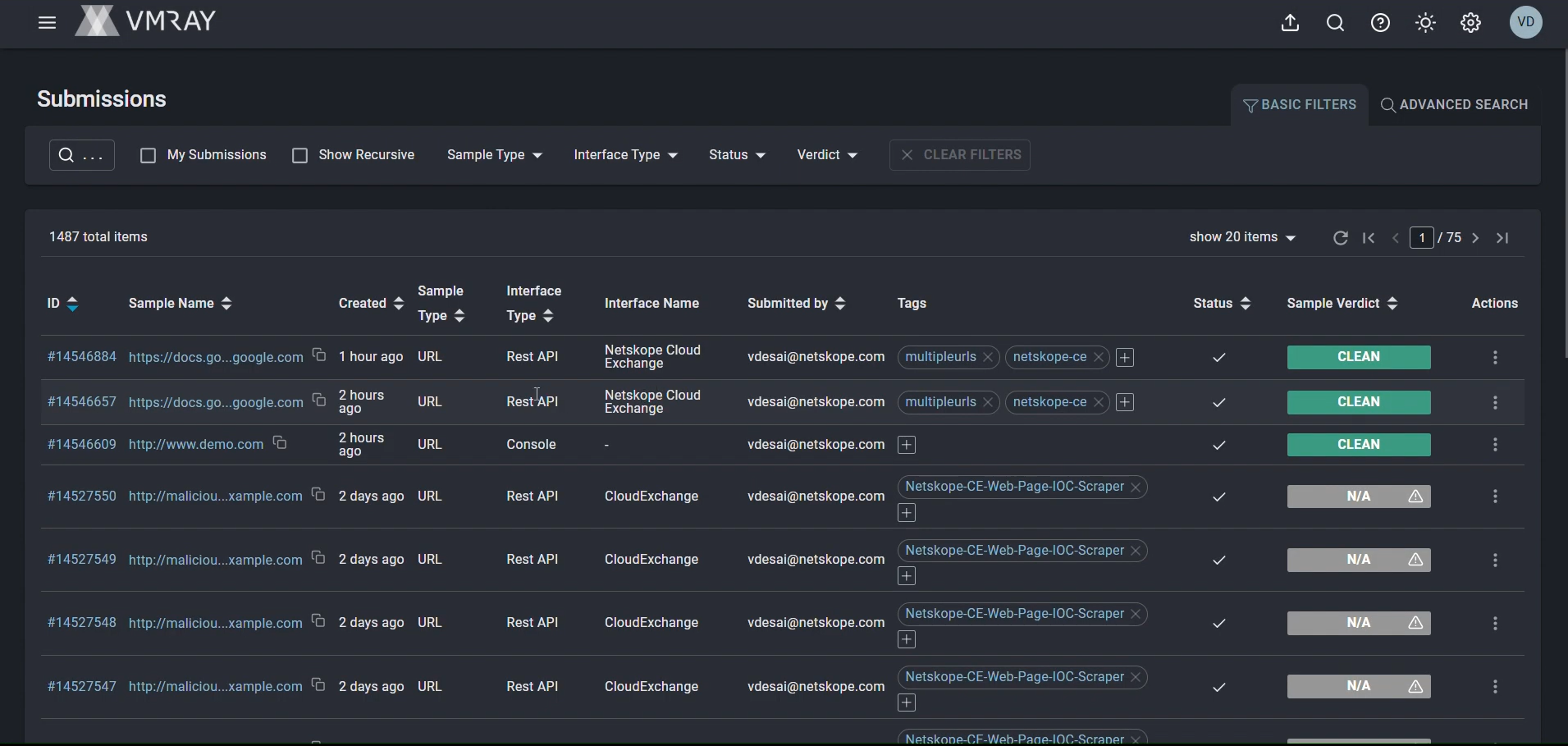Open submission #14546884
Viewport: 1568px width, 746px height.
click(82, 357)
